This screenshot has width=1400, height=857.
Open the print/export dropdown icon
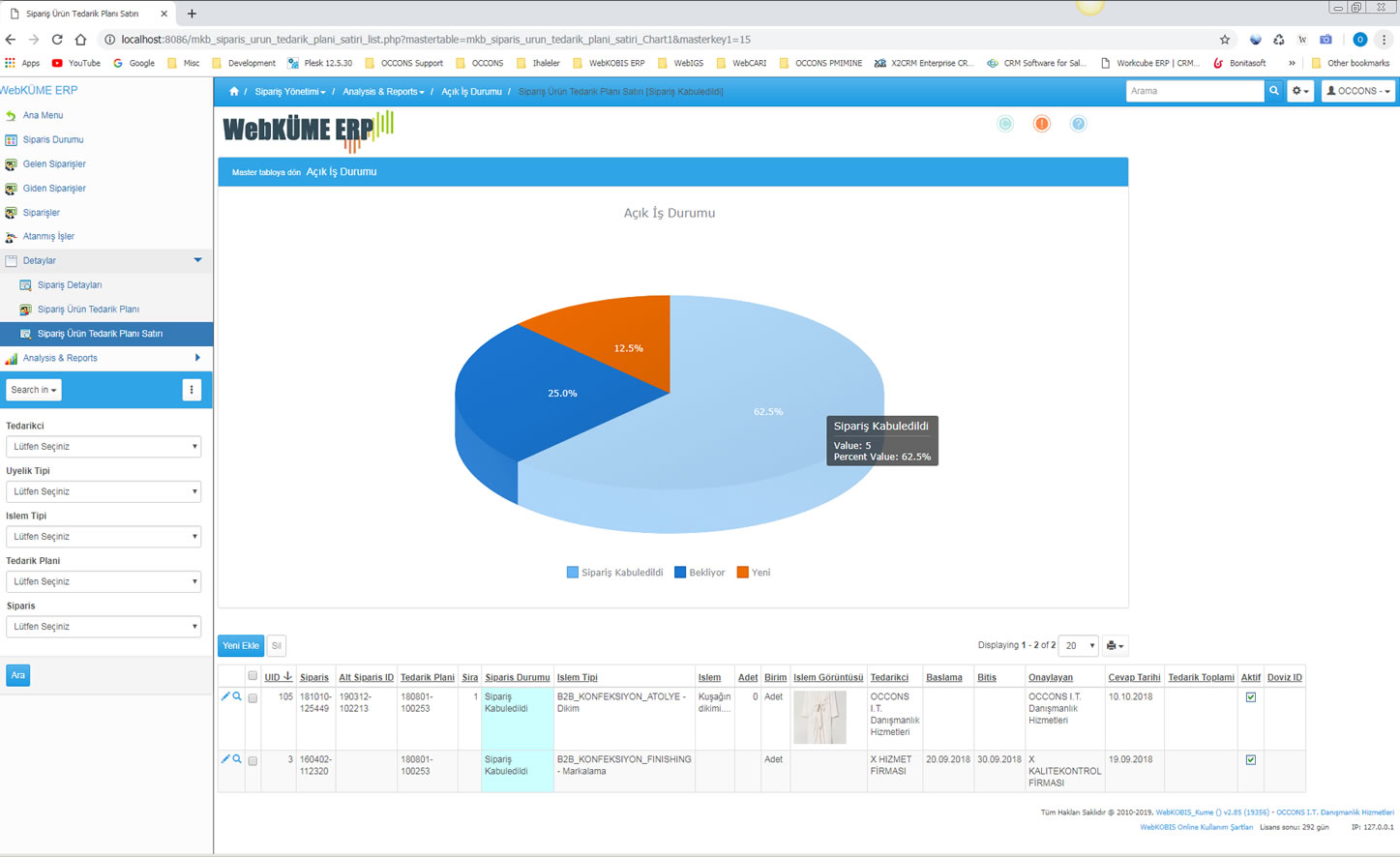(x=1115, y=646)
